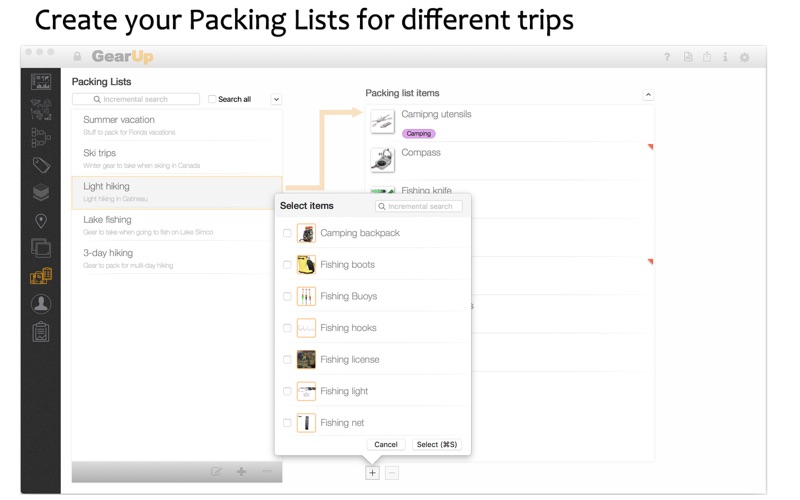Check the Fishing license checkbox

[287, 360]
